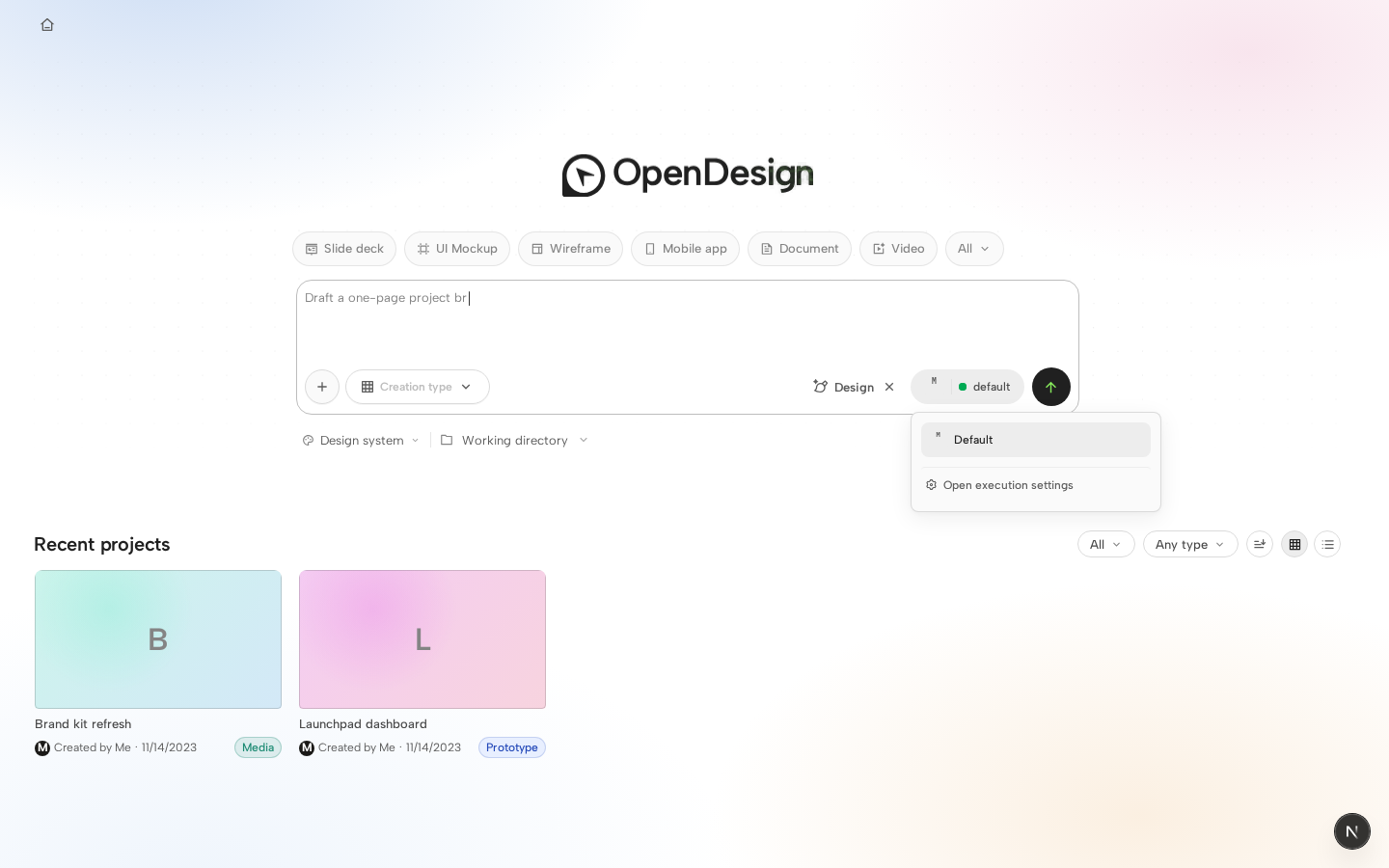This screenshot has height=868, width=1389.
Task: Switch to grid view
Action: click(x=1294, y=544)
